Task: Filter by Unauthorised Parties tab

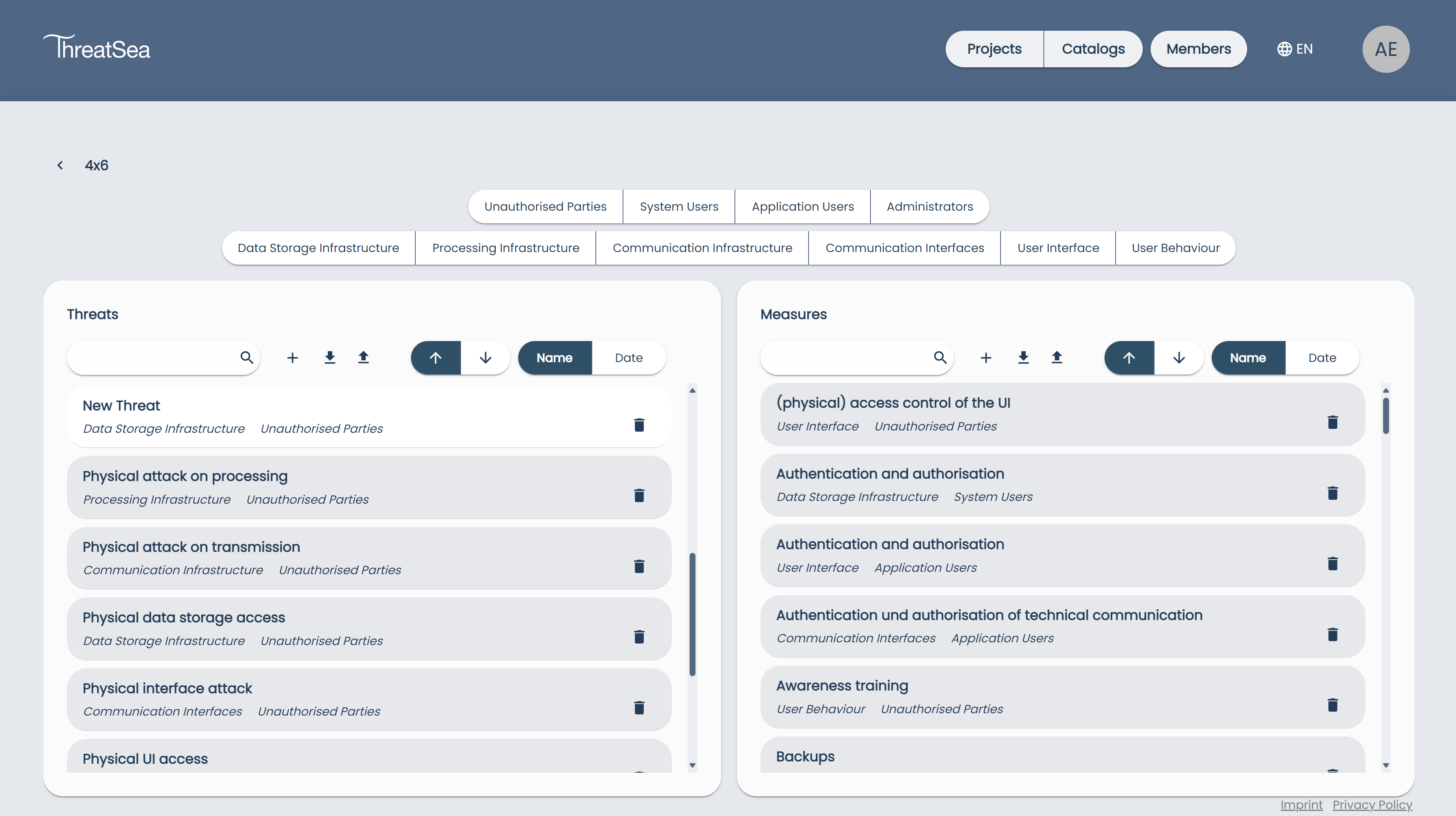Action: pyautogui.click(x=545, y=207)
